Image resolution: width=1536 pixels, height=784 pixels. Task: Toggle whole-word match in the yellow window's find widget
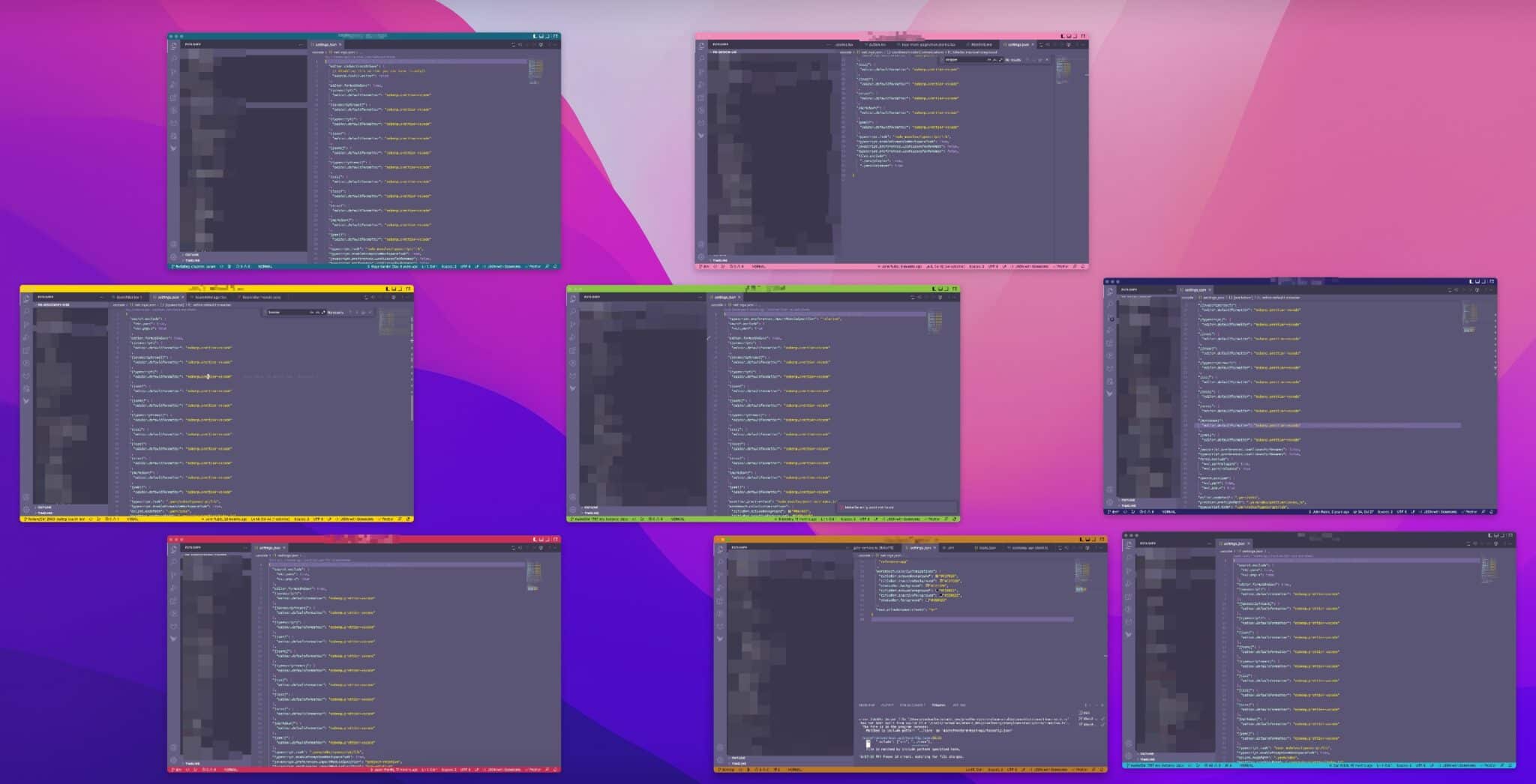click(317, 313)
